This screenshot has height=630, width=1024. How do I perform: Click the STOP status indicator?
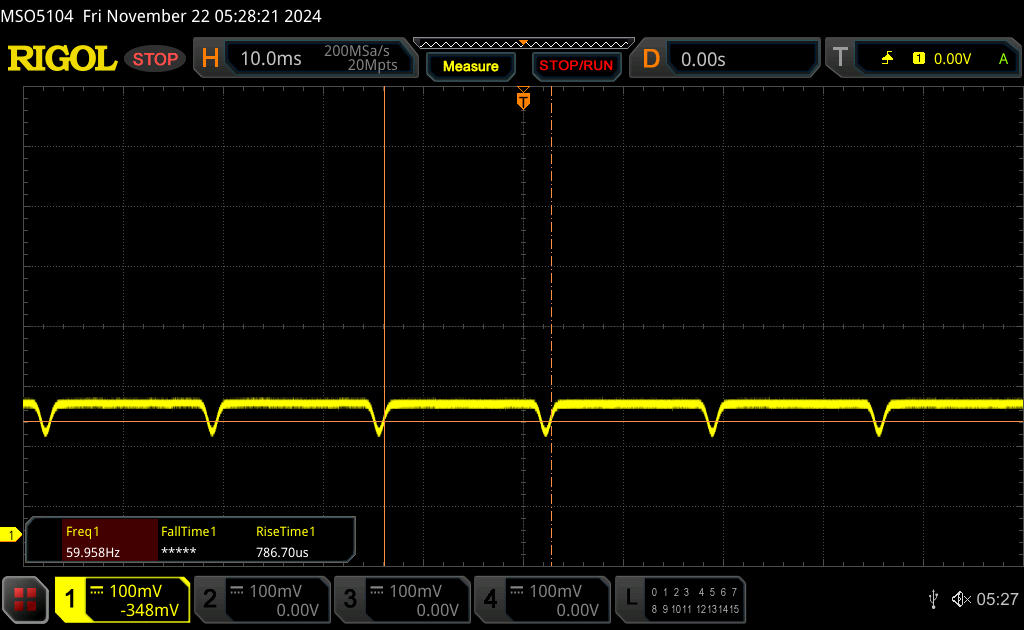pyautogui.click(x=155, y=59)
